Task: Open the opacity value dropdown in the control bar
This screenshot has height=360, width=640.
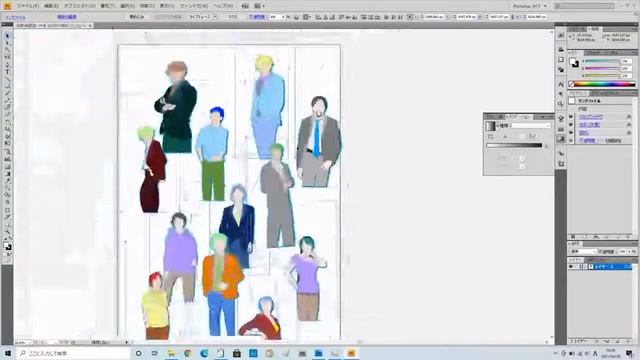Action: click(284, 17)
